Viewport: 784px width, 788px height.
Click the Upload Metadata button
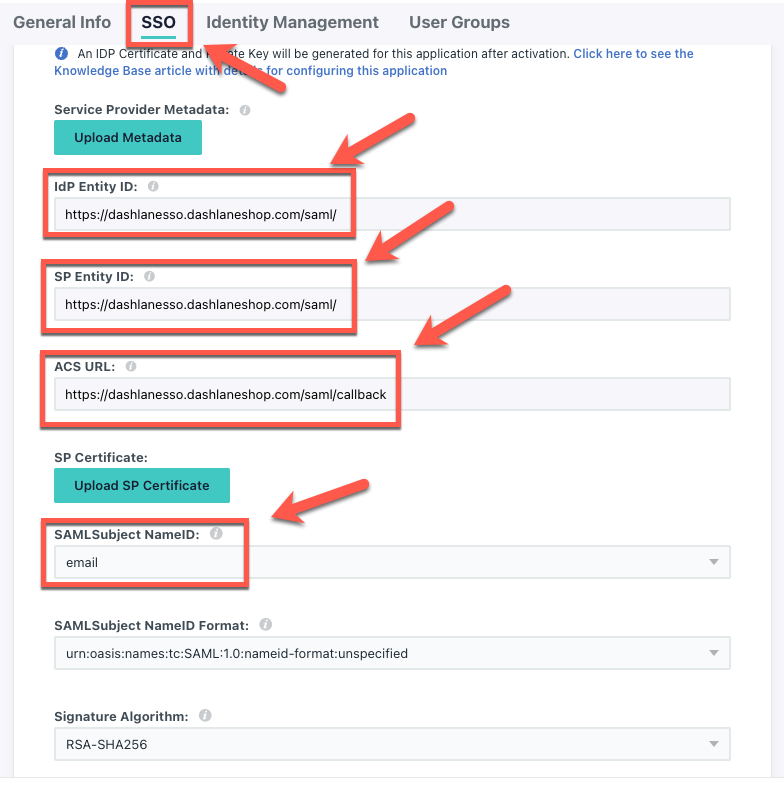click(128, 137)
